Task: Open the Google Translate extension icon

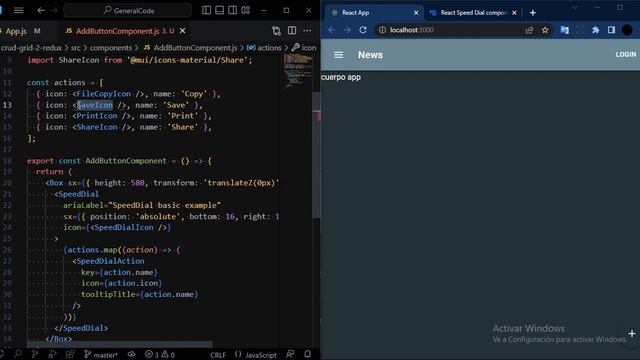Action: coord(564,30)
